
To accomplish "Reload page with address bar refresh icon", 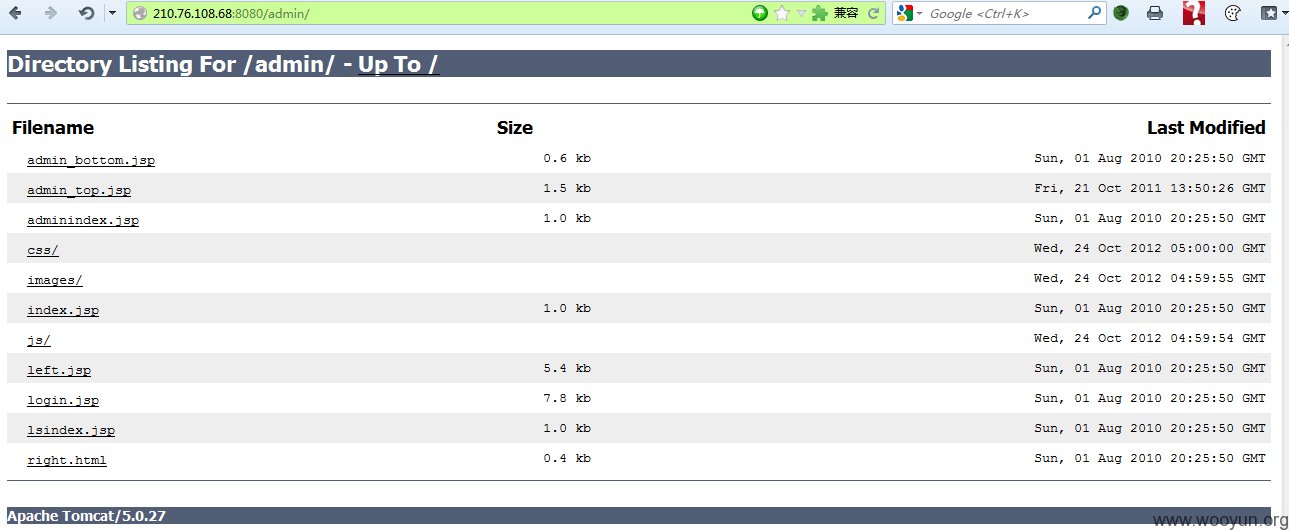I will point(873,13).
